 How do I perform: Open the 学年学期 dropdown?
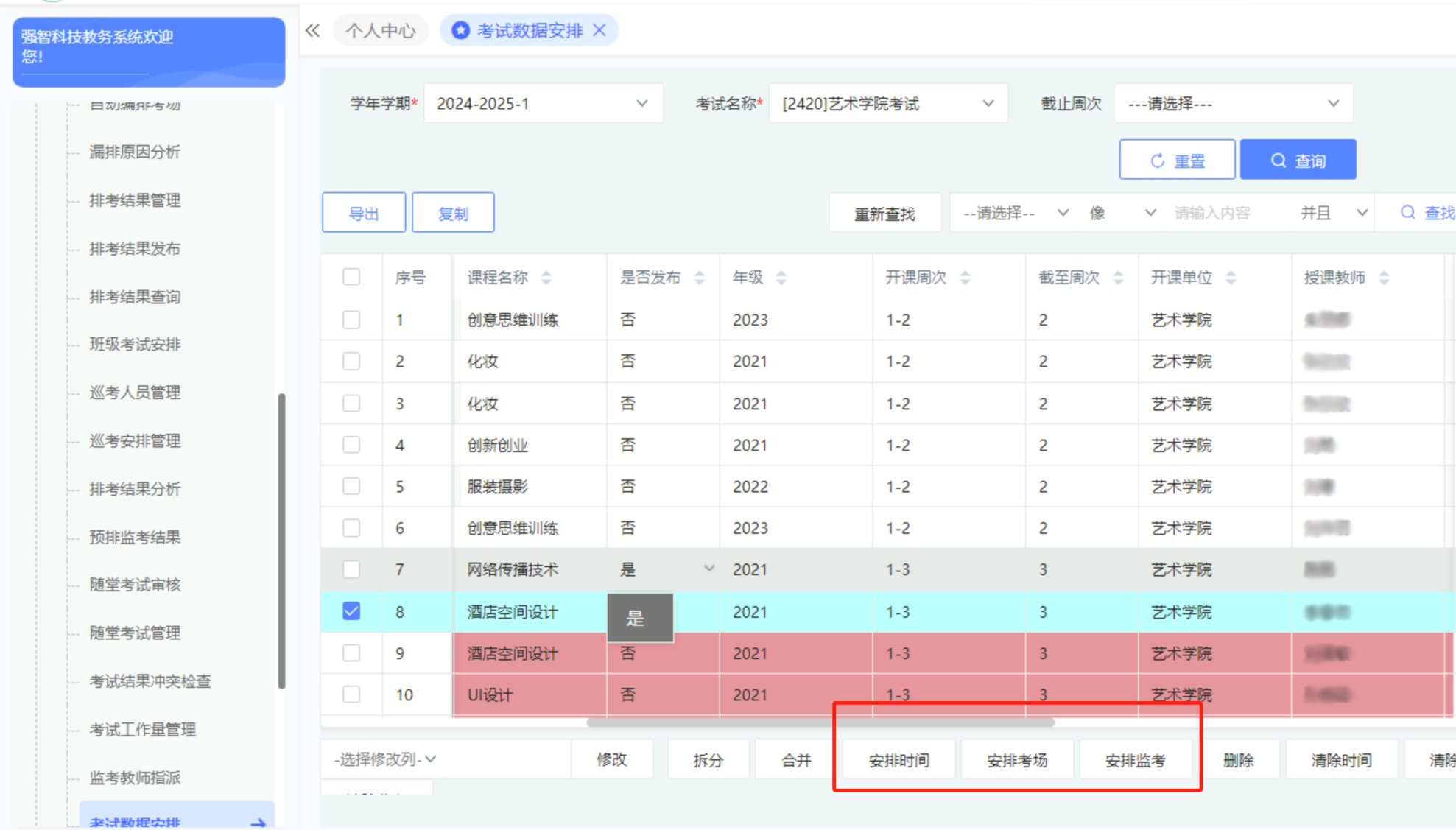point(543,104)
